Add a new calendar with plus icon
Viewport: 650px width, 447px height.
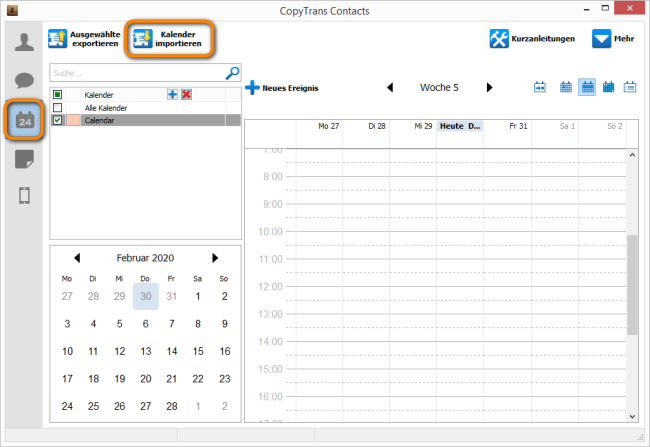point(172,95)
